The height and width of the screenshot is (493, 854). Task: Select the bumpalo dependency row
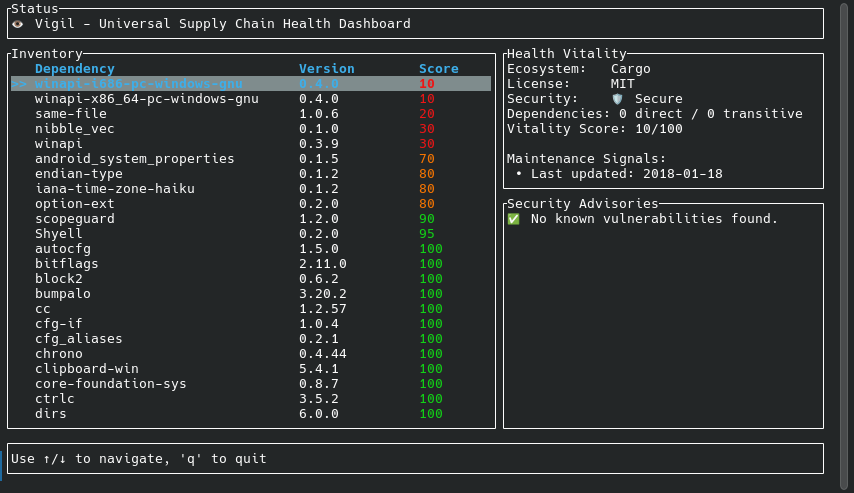pyautogui.click(x=251, y=294)
